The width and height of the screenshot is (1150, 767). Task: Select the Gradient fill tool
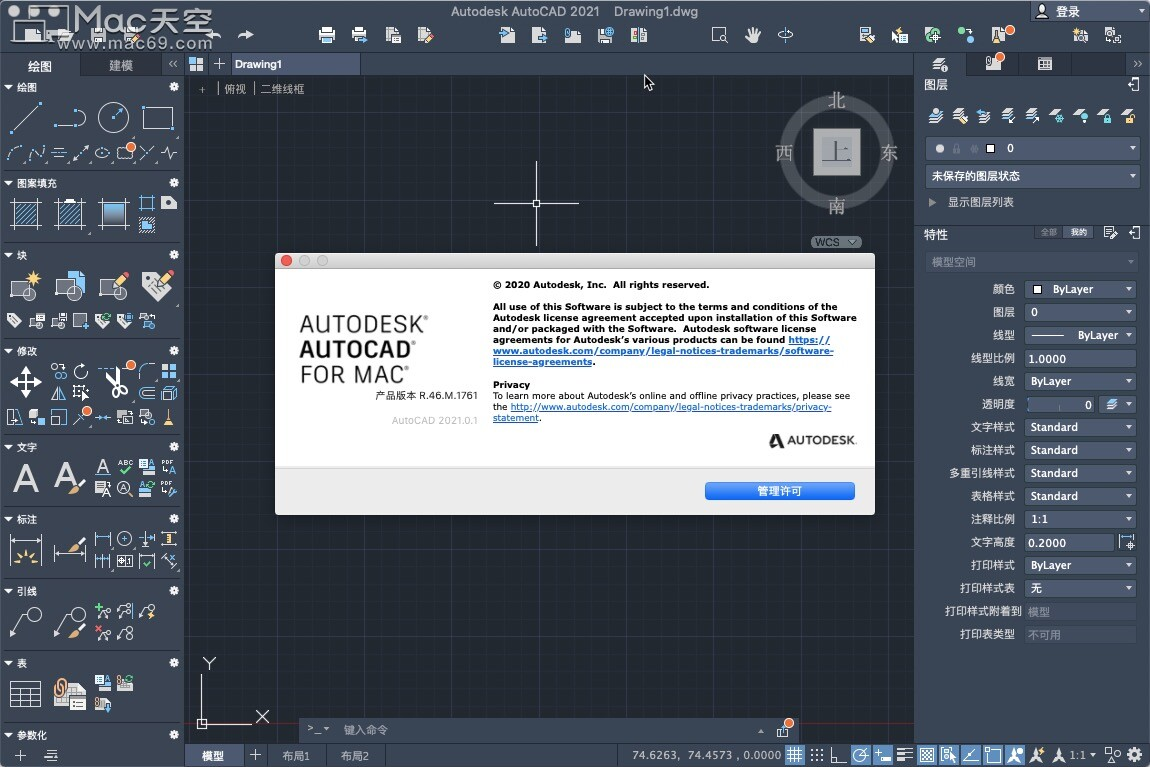click(x=114, y=214)
